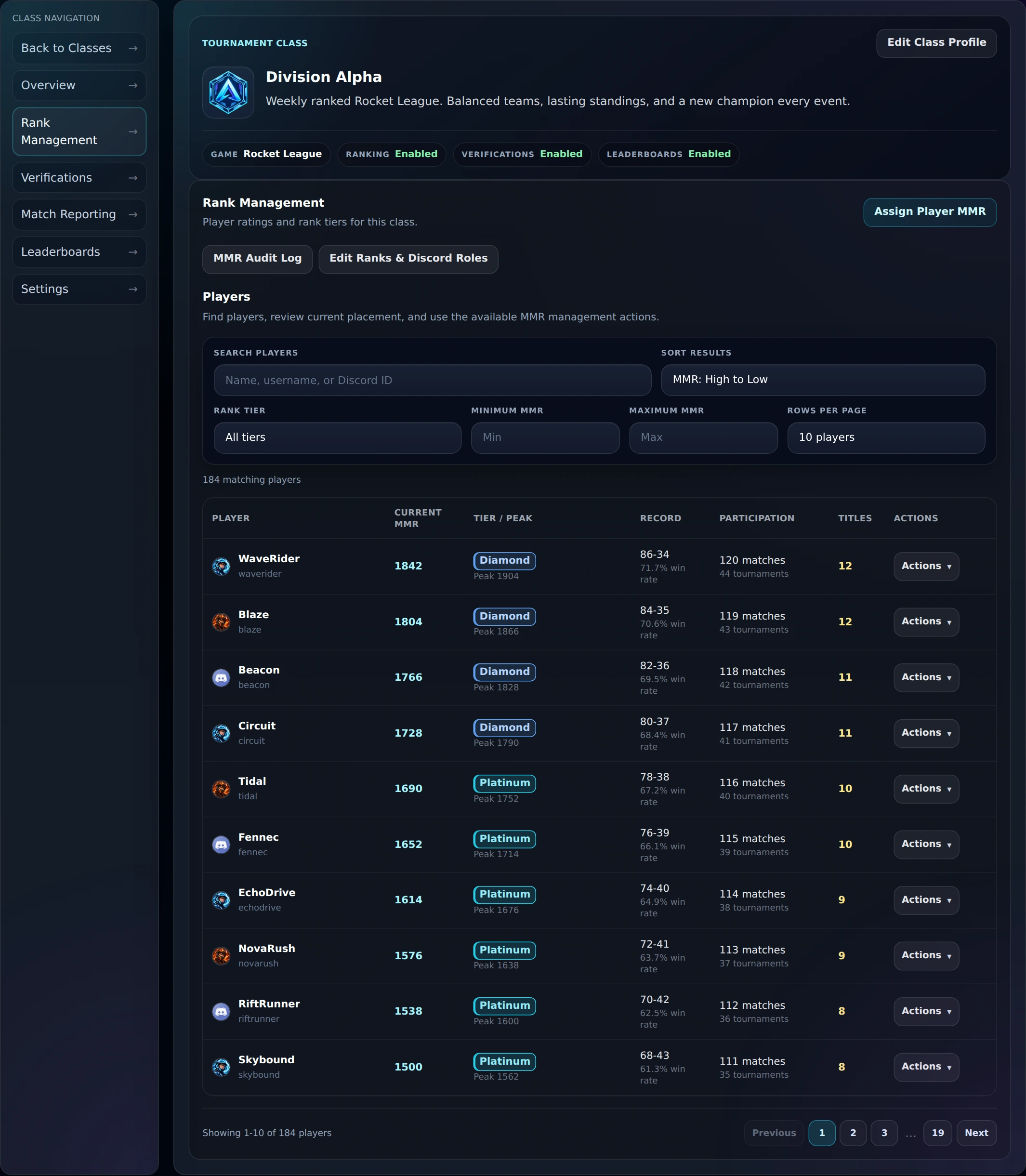Open Actions menu for Beacon
Screen dimensions: 1026x1176
(926, 677)
